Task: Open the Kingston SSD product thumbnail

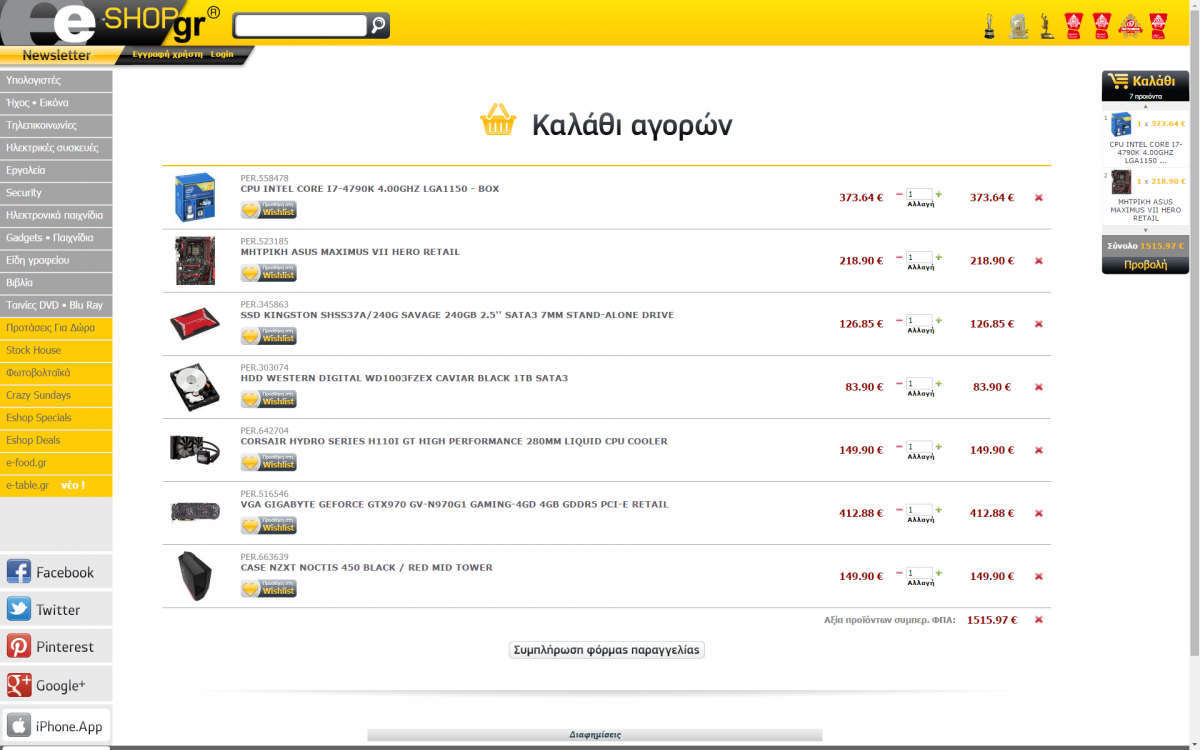Action: (x=193, y=324)
